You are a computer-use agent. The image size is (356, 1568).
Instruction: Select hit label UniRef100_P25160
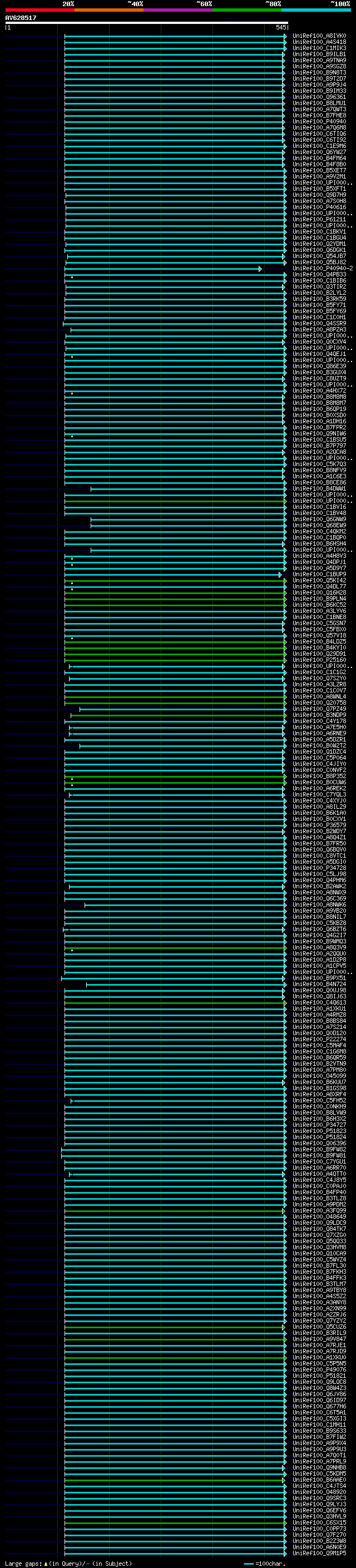(319, 660)
